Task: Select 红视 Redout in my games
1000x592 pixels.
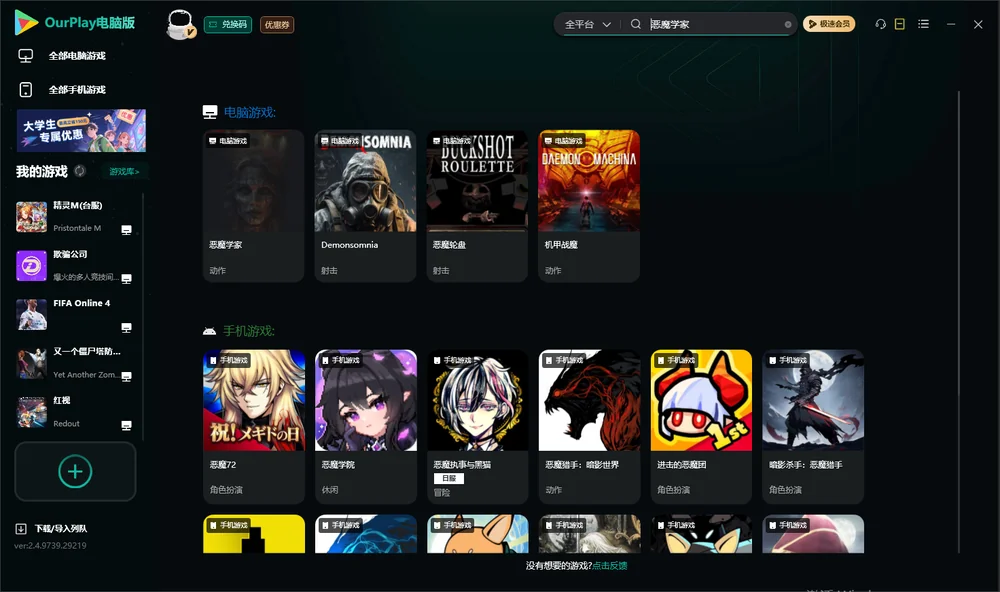Action: [x=75, y=411]
